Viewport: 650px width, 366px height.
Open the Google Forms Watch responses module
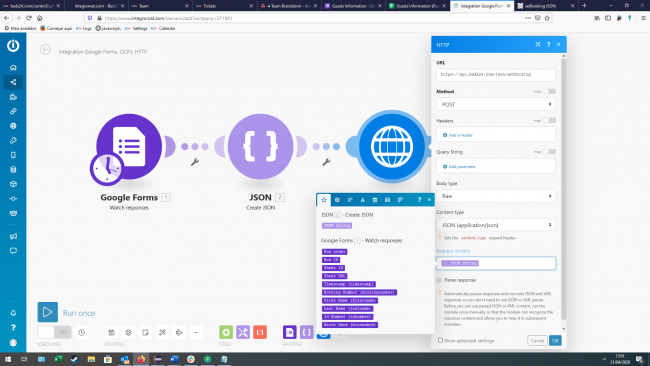click(129, 146)
